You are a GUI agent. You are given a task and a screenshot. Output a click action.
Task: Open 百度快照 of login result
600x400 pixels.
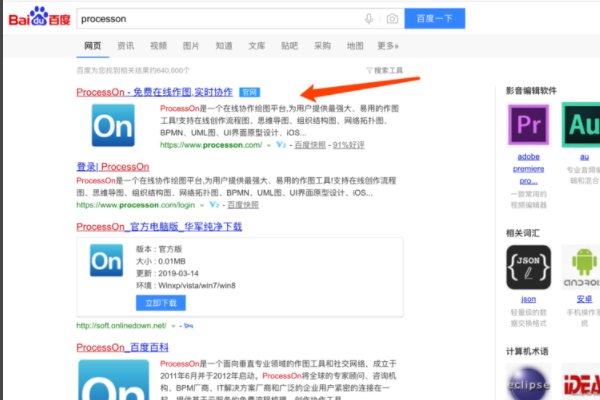pyautogui.click(x=243, y=205)
